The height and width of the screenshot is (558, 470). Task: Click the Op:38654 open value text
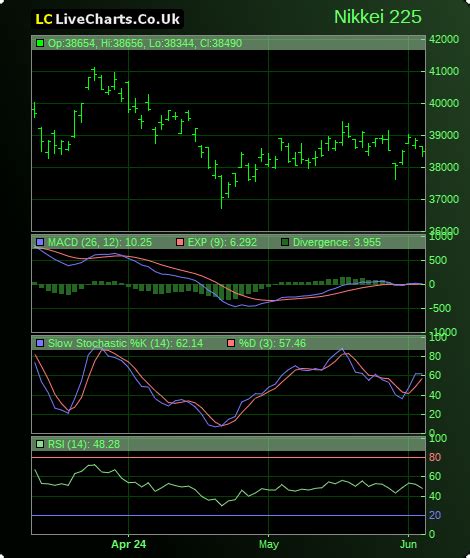pyautogui.click(x=72, y=43)
